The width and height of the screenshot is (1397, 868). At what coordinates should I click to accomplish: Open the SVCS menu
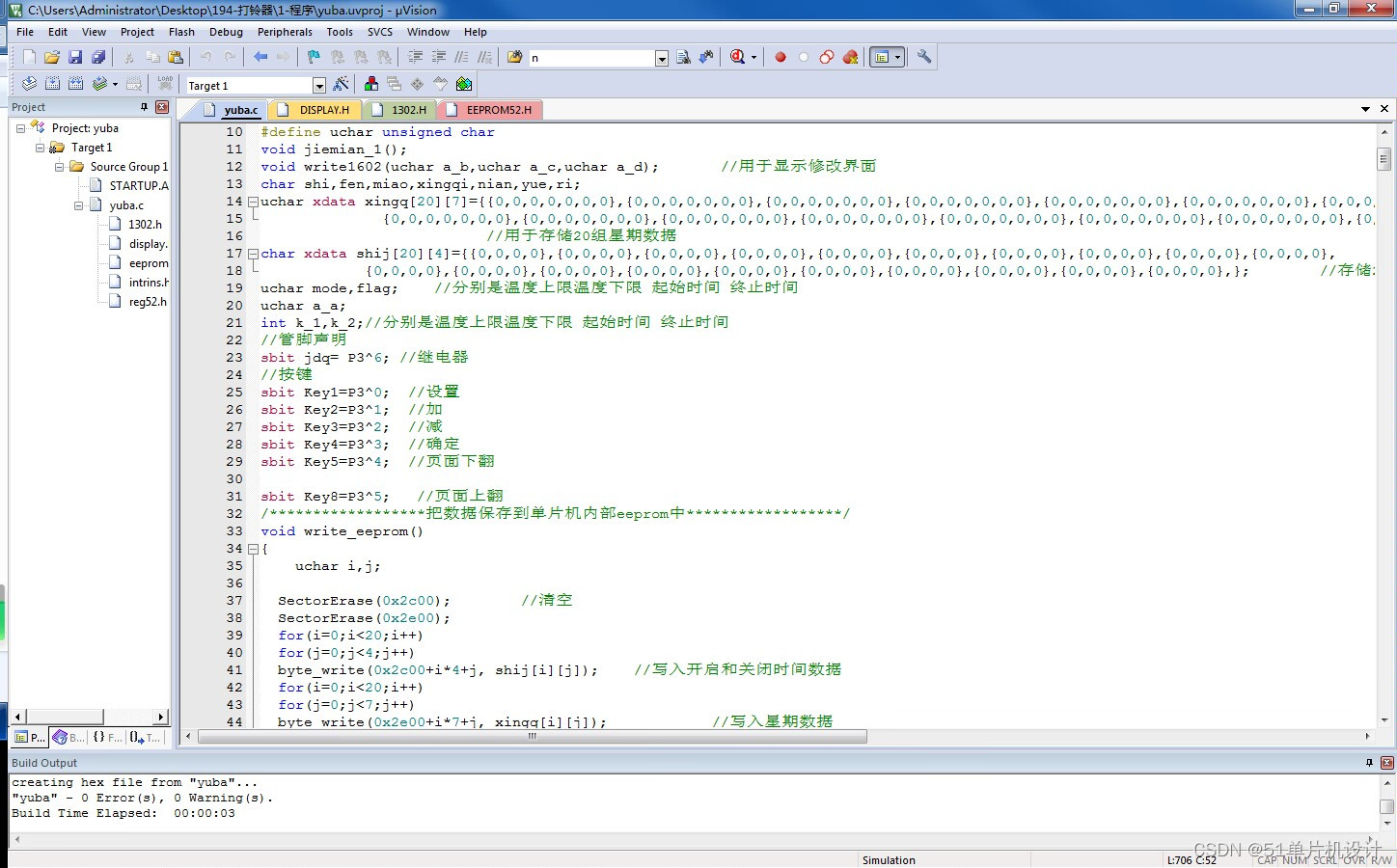pyautogui.click(x=380, y=32)
